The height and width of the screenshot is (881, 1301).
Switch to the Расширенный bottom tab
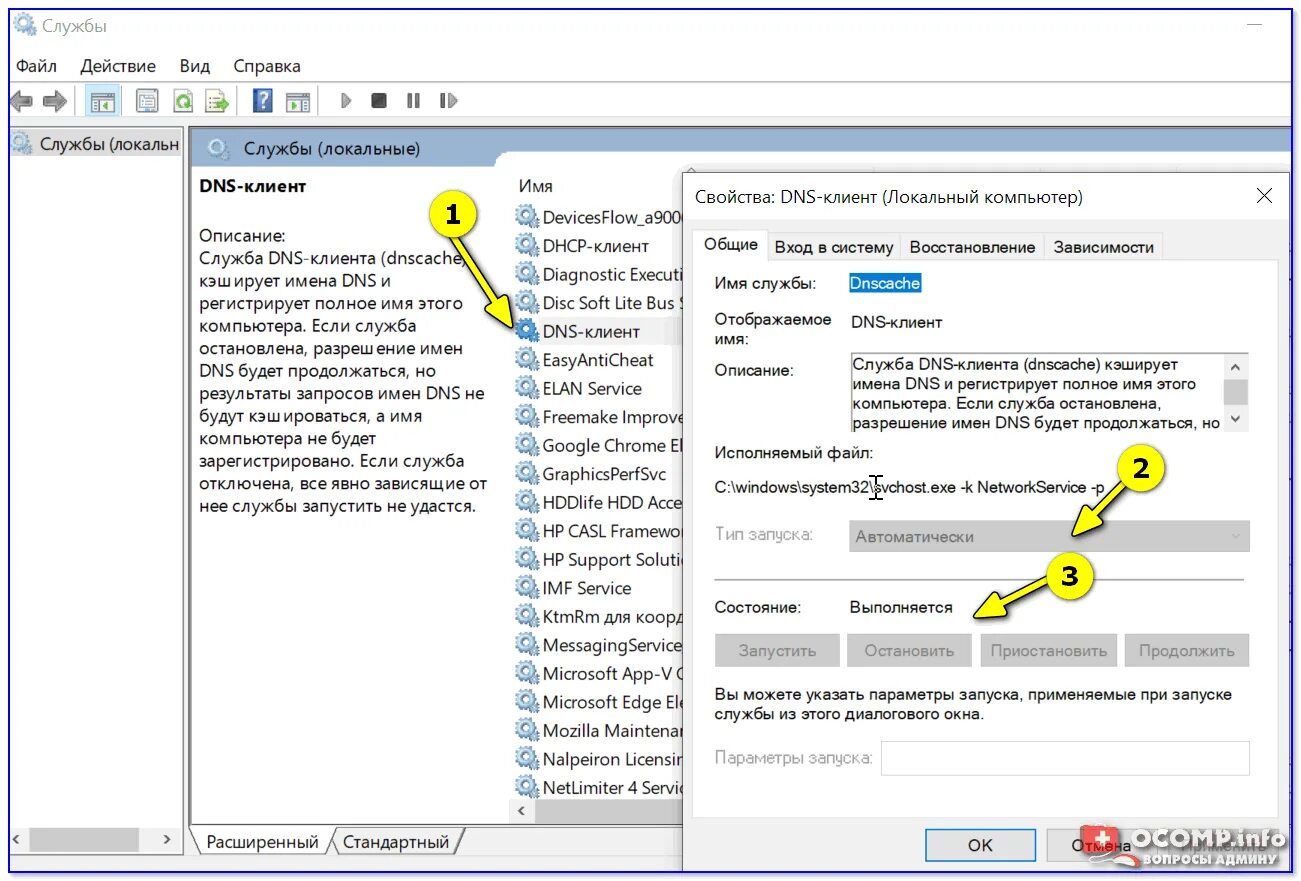pyautogui.click(x=262, y=842)
